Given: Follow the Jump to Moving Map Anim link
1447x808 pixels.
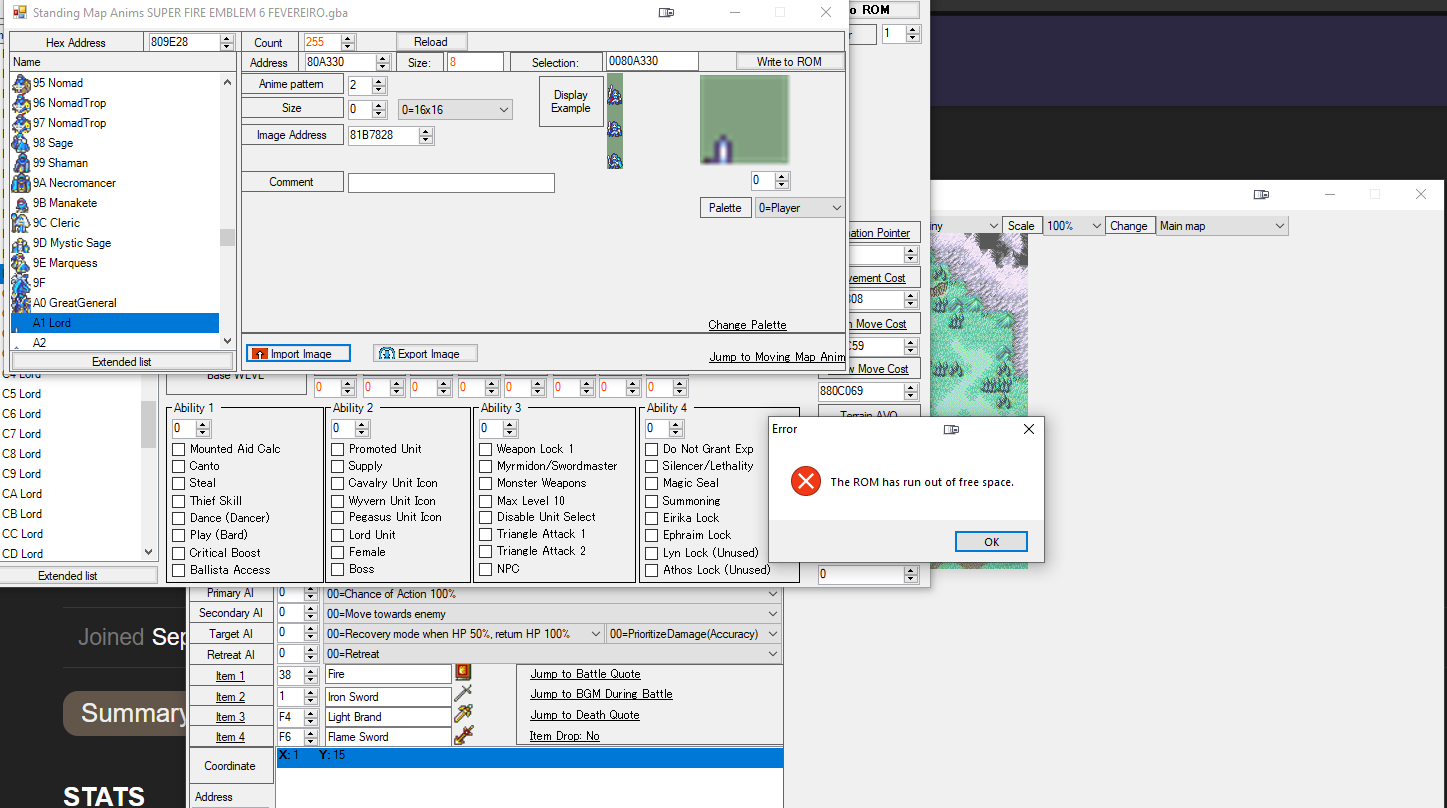Looking at the screenshot, I should point(777,357).
